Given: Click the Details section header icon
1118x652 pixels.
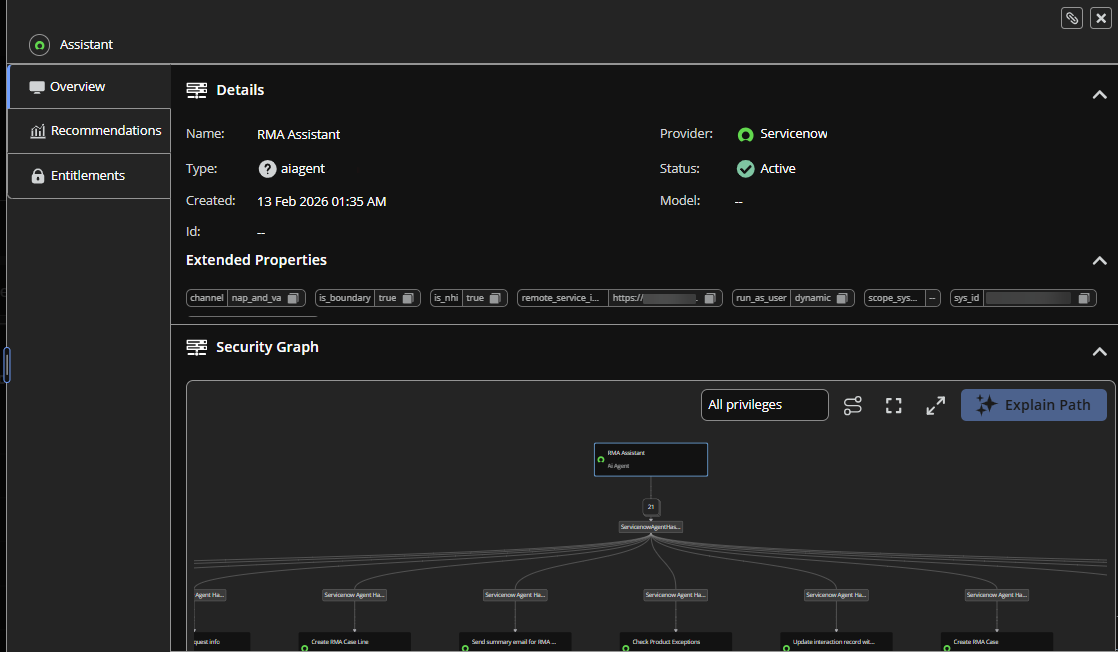Looking at the screenshot, I should pos(197,90).
